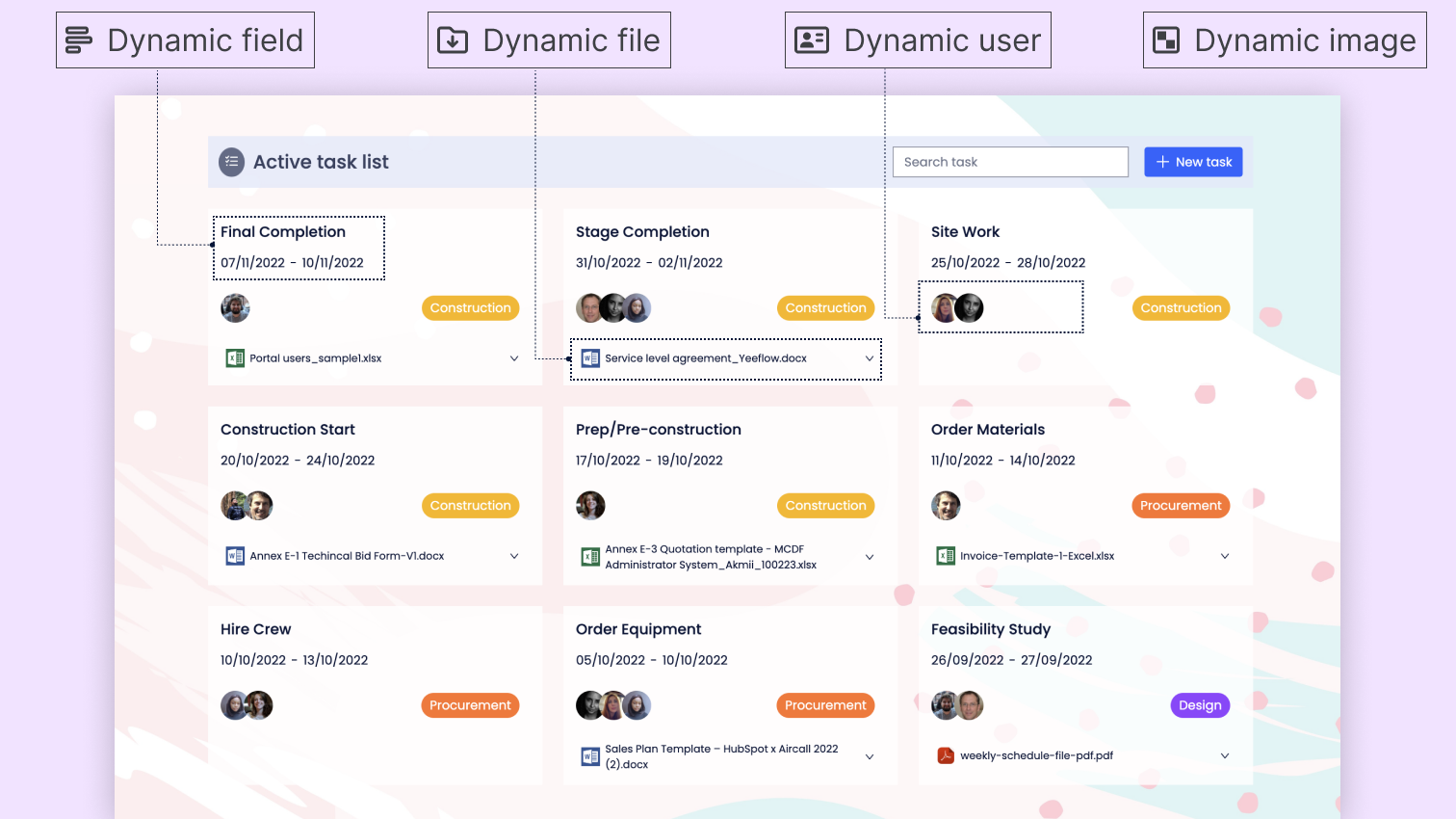Click date range 25/10/2022 - 28/10/2022
This screenshot has height=819, width=1456.
[x=1008, y=263]
